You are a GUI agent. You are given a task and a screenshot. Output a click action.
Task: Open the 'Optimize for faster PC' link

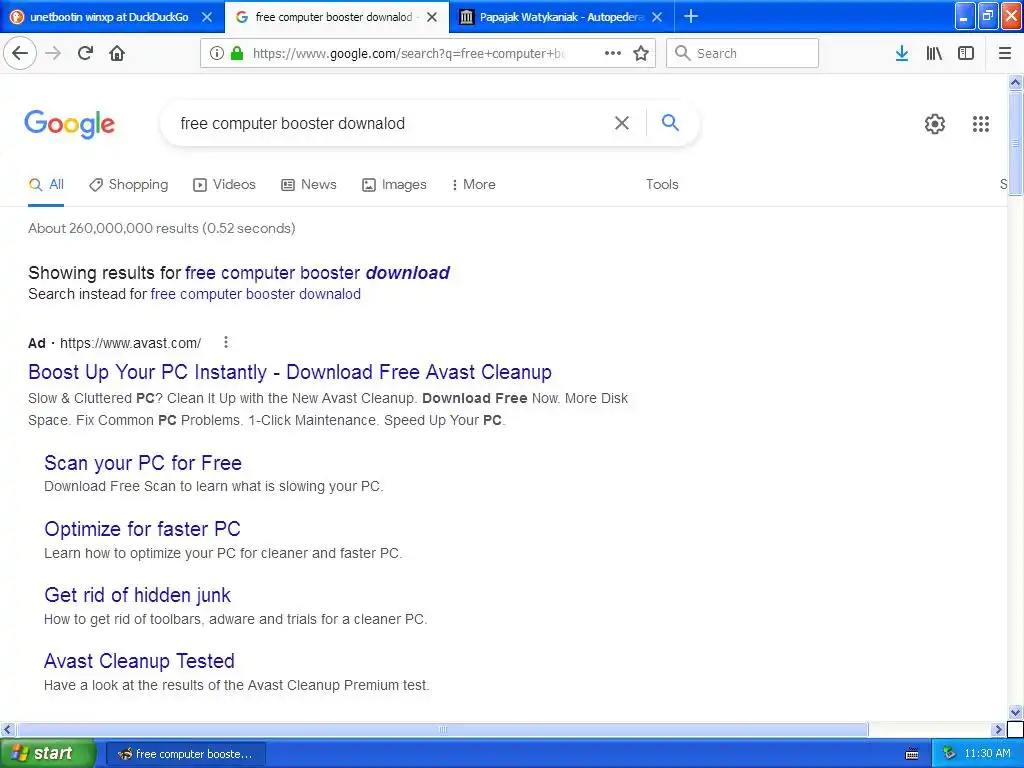pyautogui.click(x=142, y=529)
